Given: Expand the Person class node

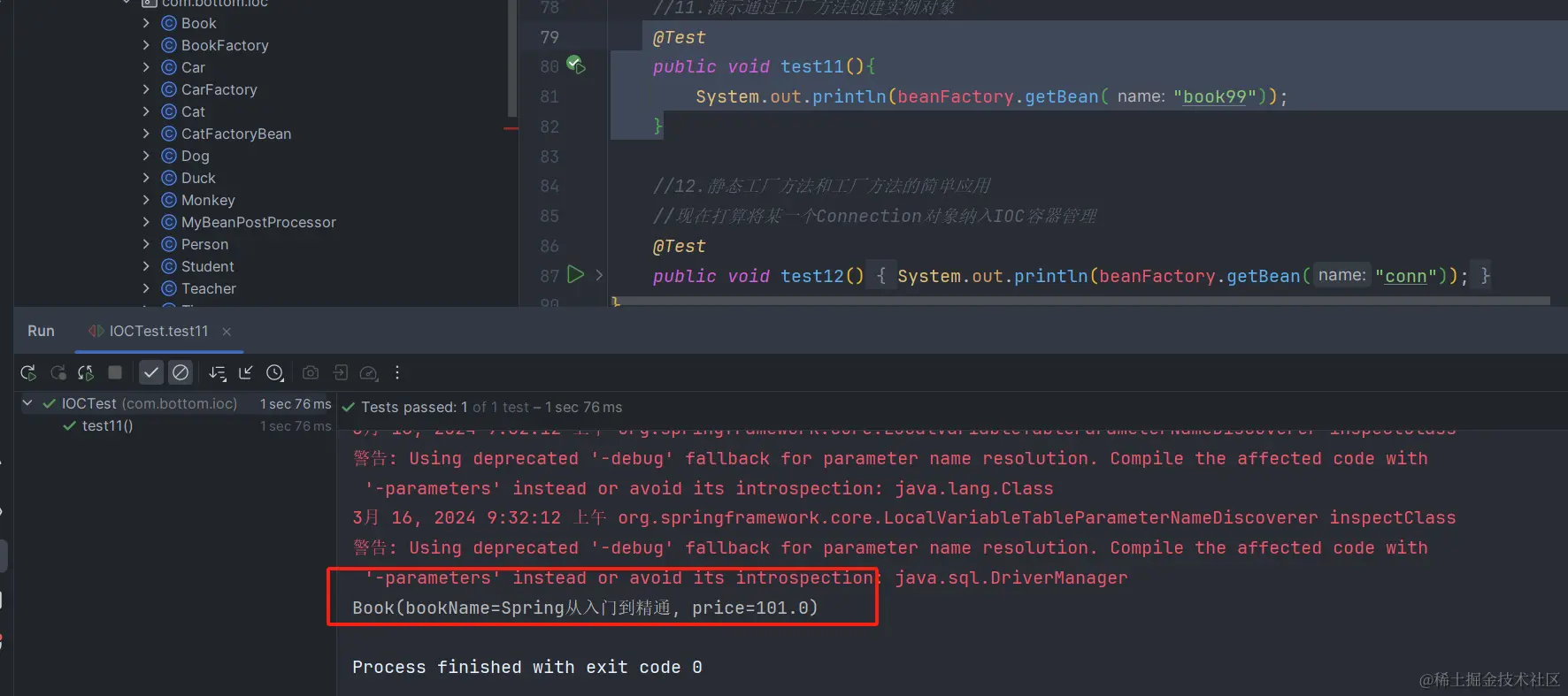Looking at the screenshot, I should click(146, 244).
